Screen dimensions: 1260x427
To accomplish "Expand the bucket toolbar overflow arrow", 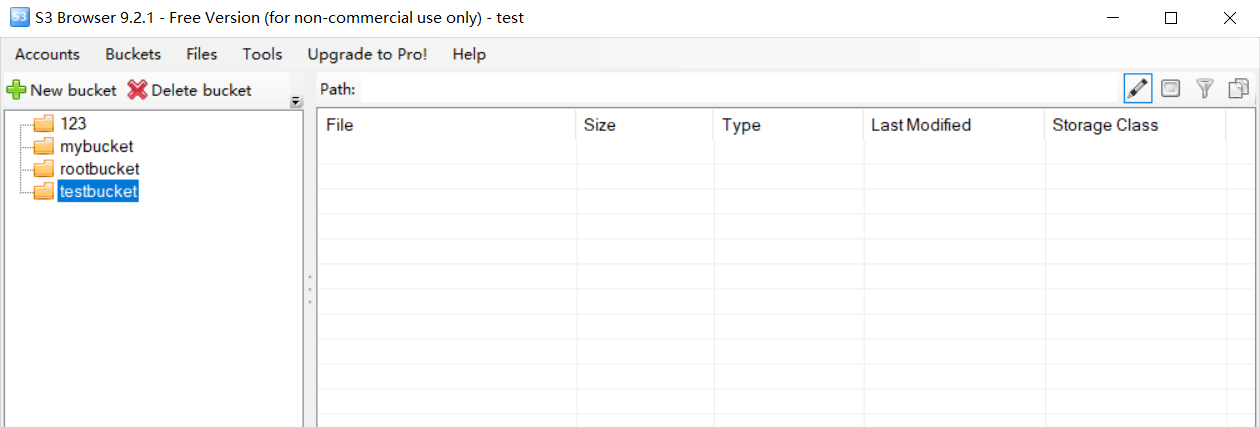I will (296, 101).
